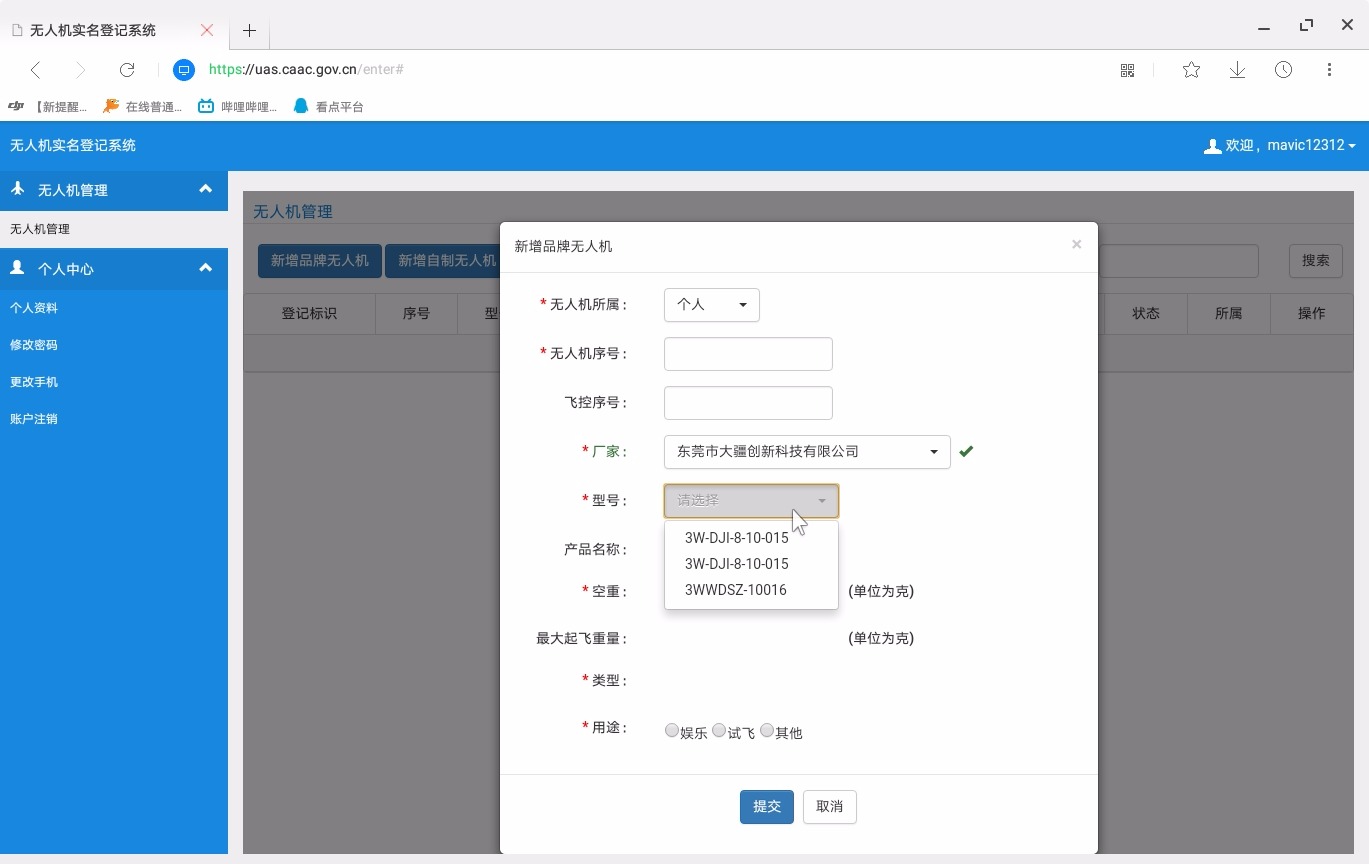Viewport: 1369px width, 864px height.
Task: Click the 序号 table column header
Action: [416, 314]
